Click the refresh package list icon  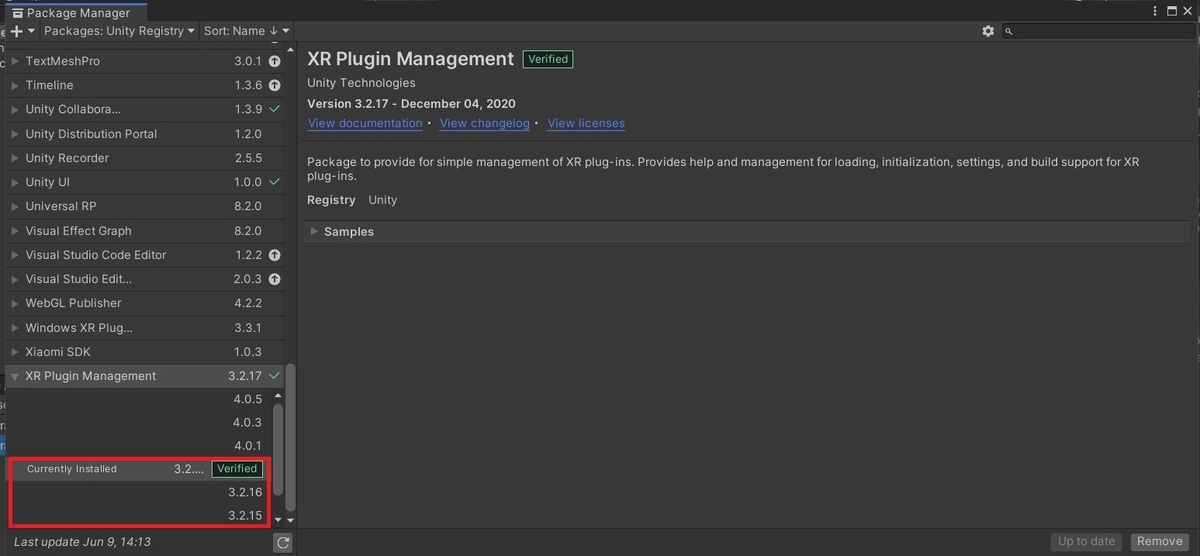coord(283,542)
